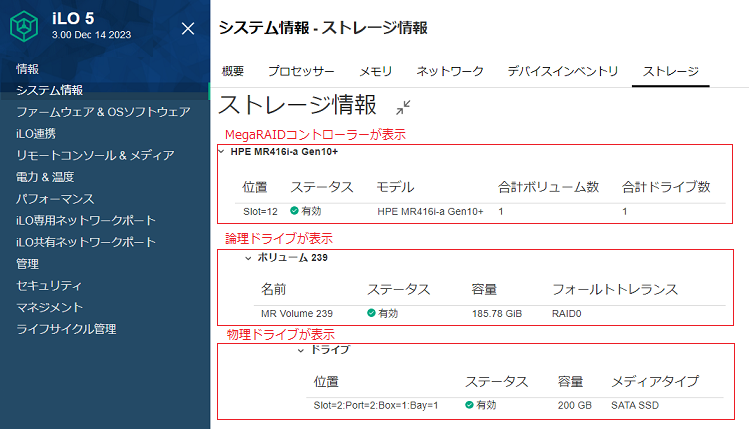Click the Slot=12 position cell
The width and height of the screenshot is (749, 429).
point(260,211)
